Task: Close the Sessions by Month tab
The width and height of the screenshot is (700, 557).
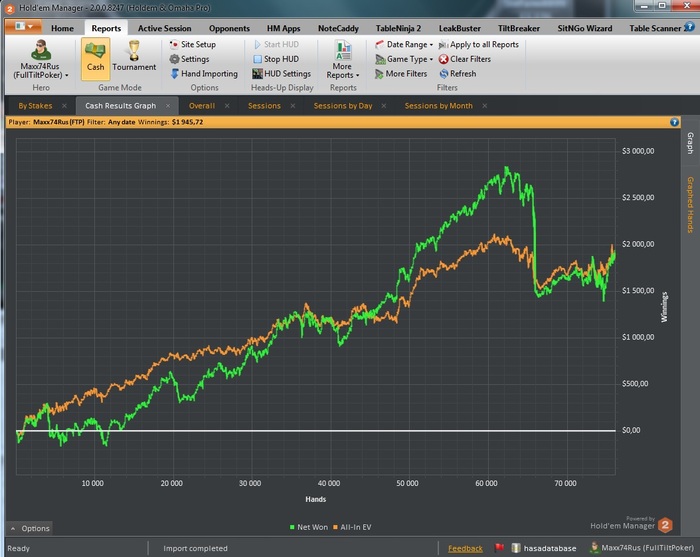Action: pyautogui.click(x=484, y=106)
